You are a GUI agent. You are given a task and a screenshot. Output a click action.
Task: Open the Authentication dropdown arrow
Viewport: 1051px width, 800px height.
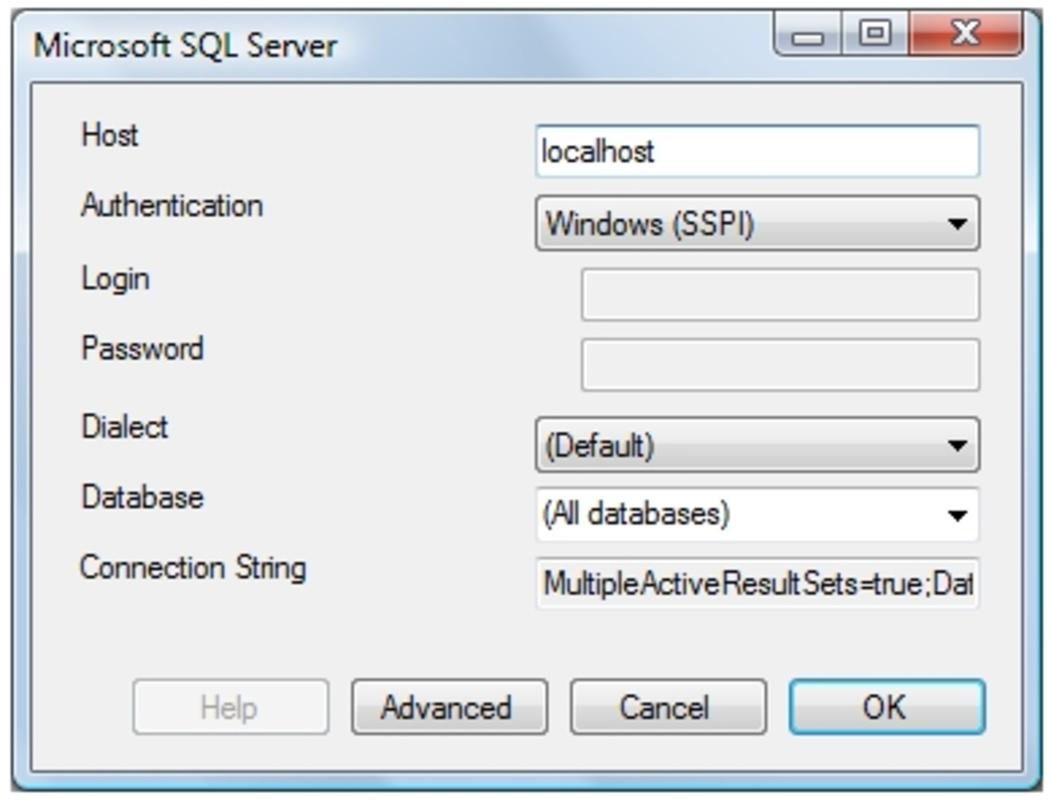[957, 224]
